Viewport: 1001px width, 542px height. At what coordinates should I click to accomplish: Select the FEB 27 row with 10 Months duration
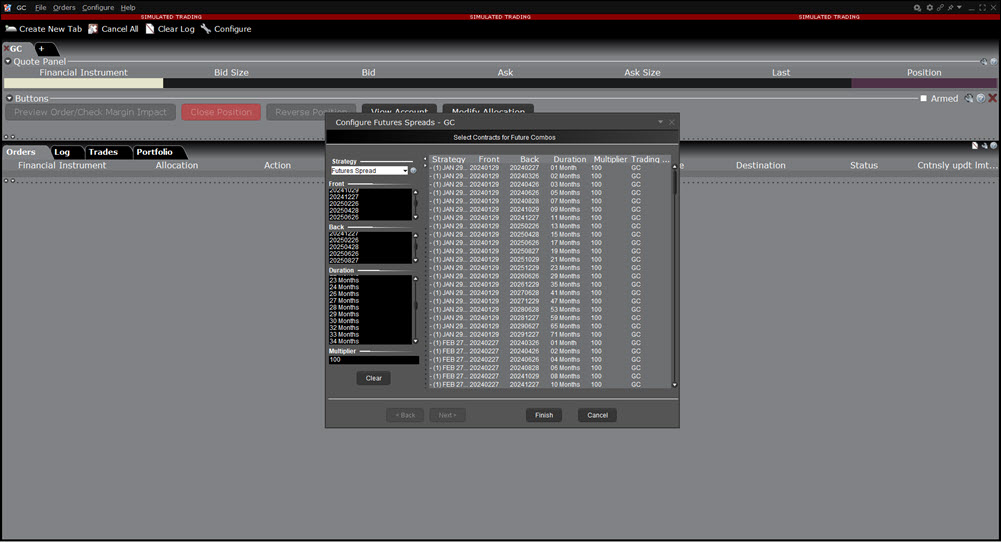point(550,384)
